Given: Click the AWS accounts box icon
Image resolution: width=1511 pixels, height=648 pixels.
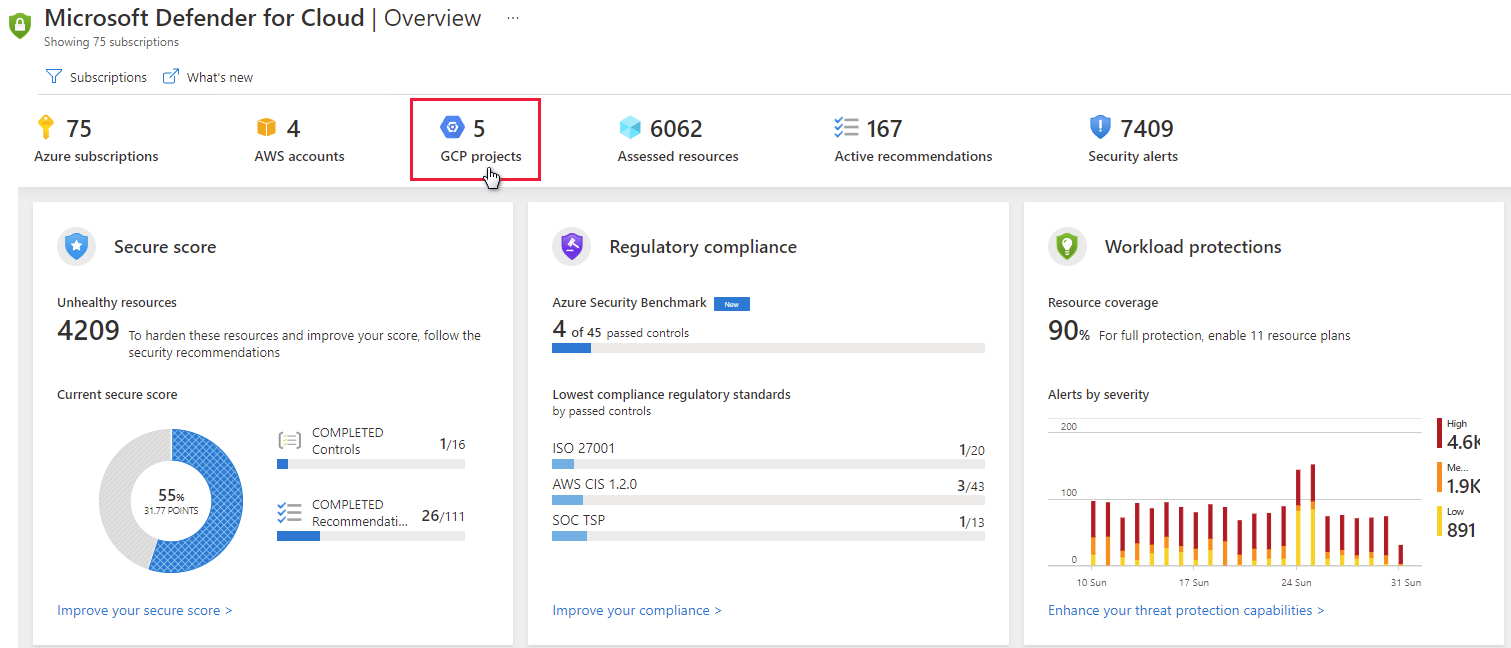Looking at the screenshot, I should 266,127.
